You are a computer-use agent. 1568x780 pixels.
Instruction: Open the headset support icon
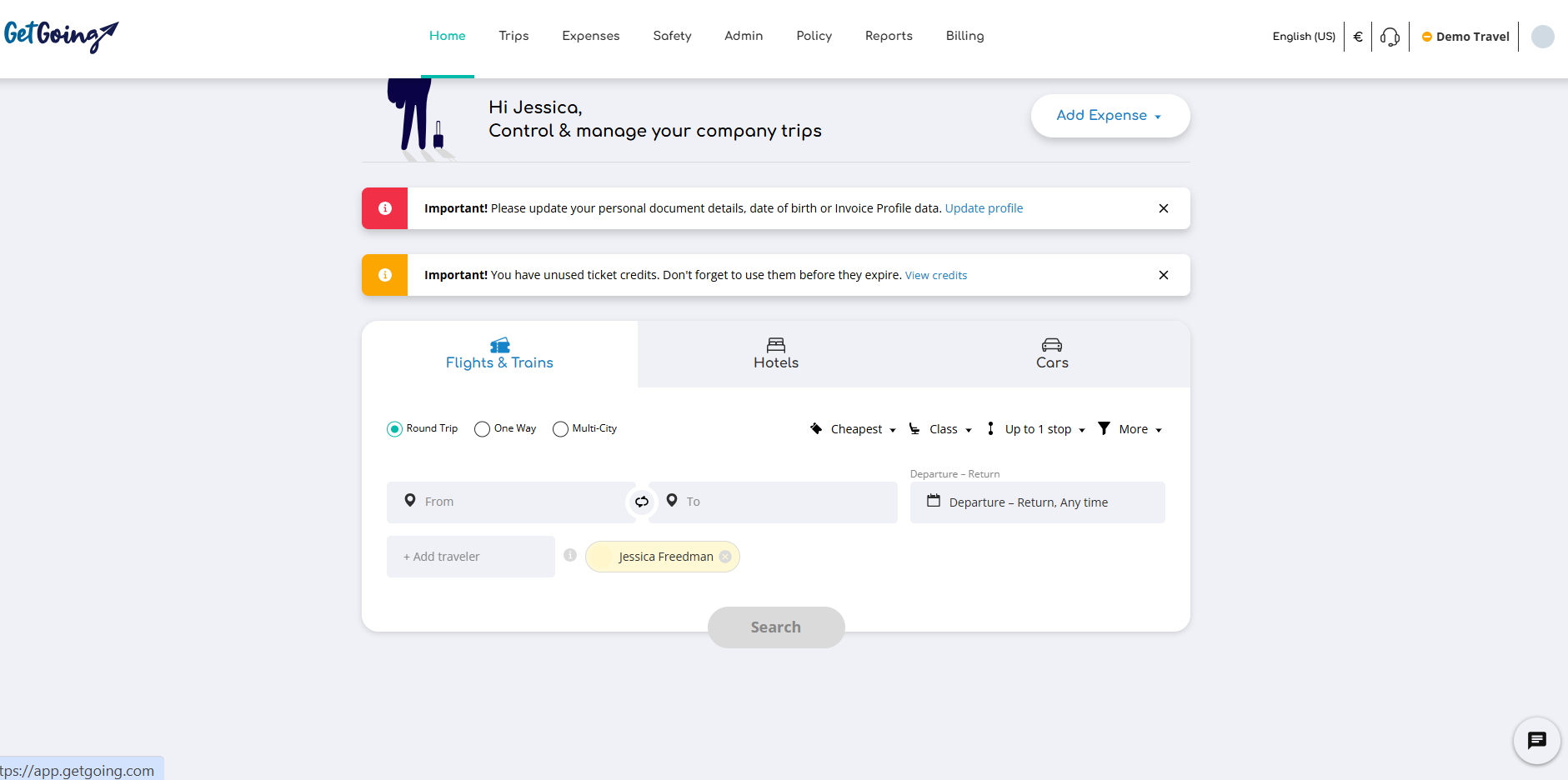point(1390,37)
